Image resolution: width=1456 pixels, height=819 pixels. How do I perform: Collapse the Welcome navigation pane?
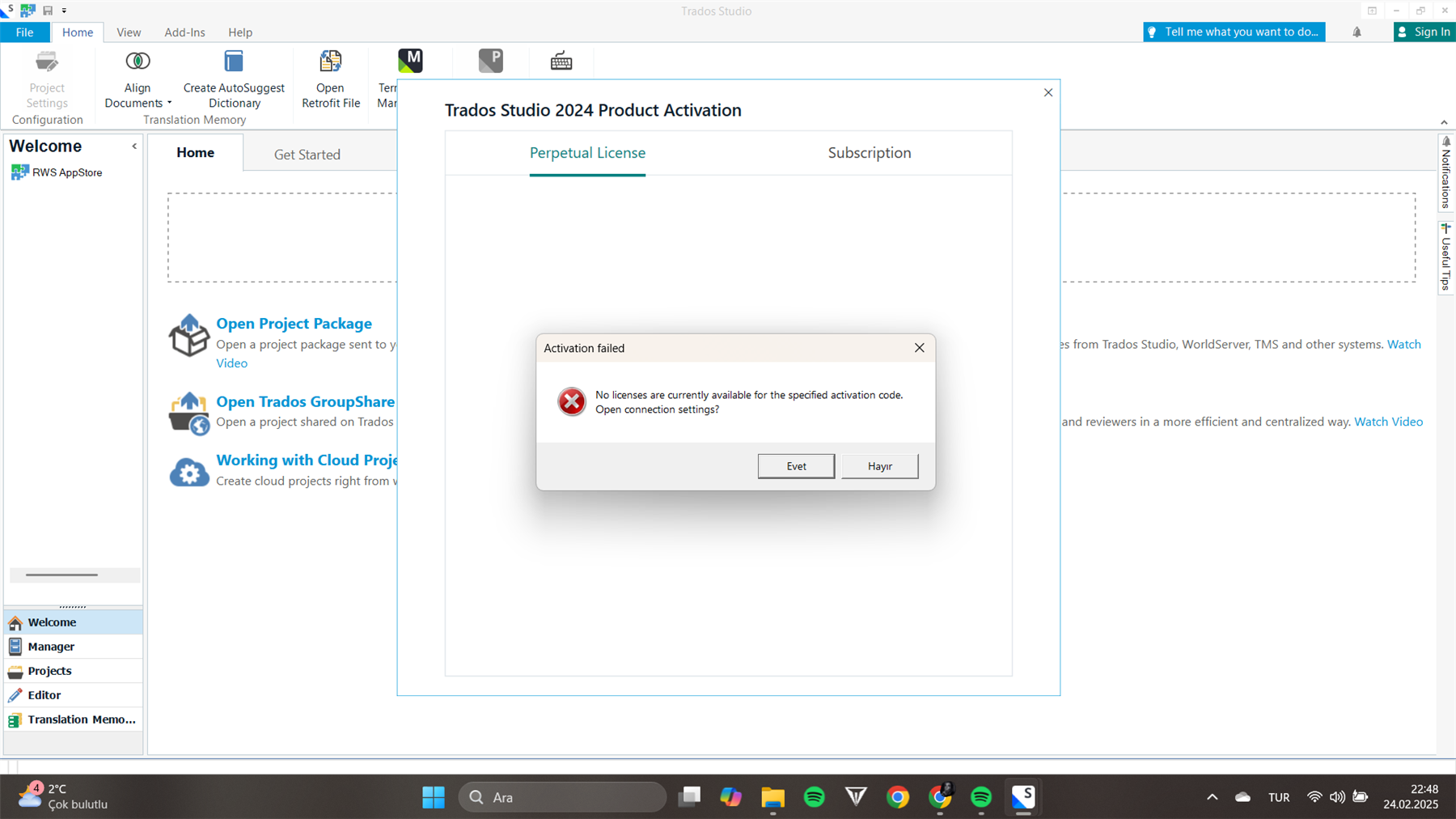pos(134,146)
